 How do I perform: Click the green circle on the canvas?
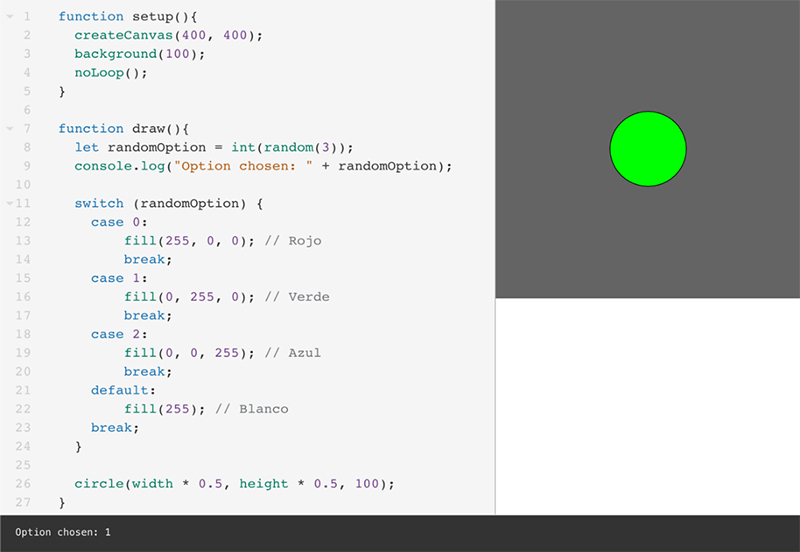pos(648,149)
